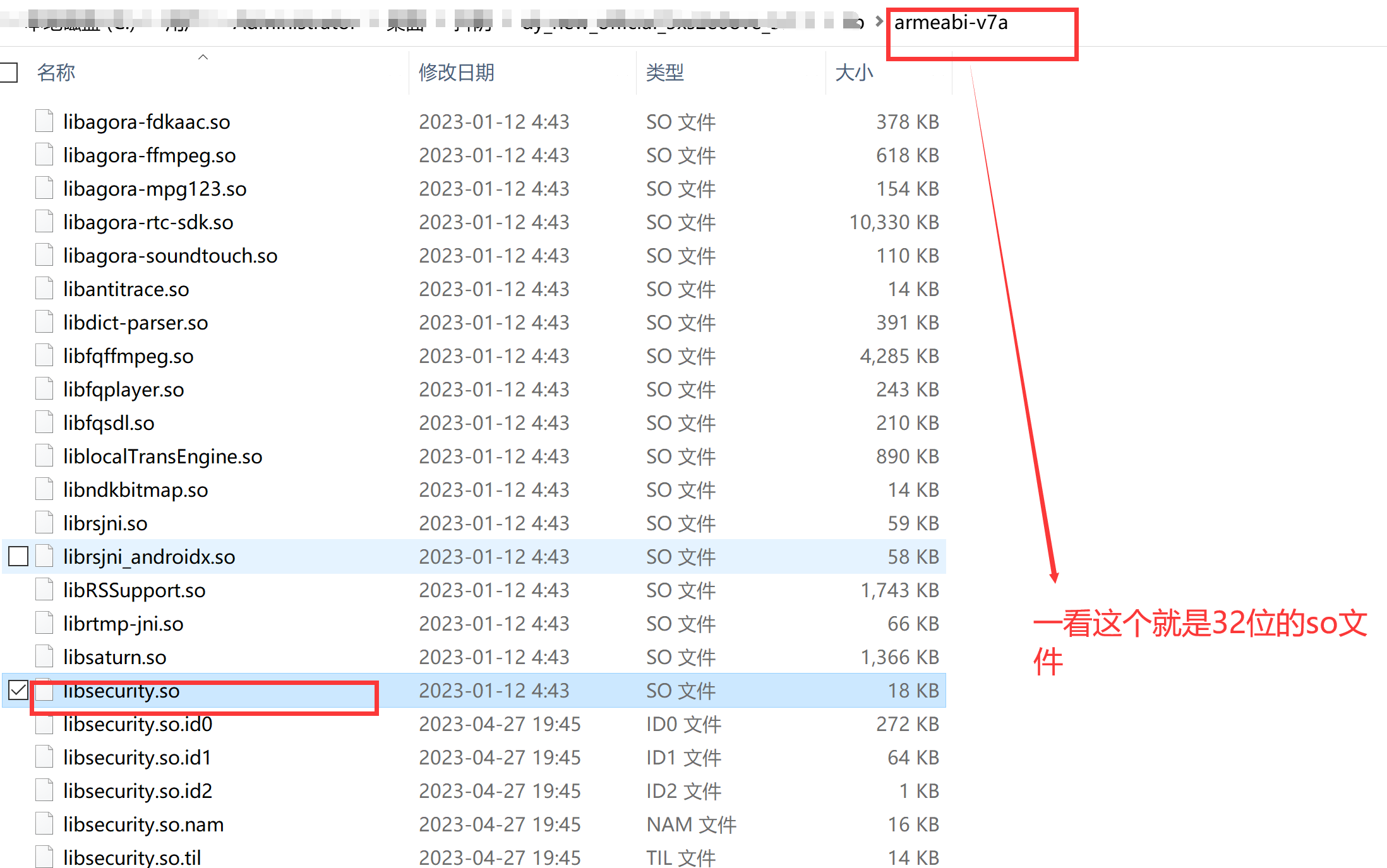The image size is (1387, 868).
Task: Click the libsecurity.so.til file icon
Action: pyautogui.click(x=44, y=857)
